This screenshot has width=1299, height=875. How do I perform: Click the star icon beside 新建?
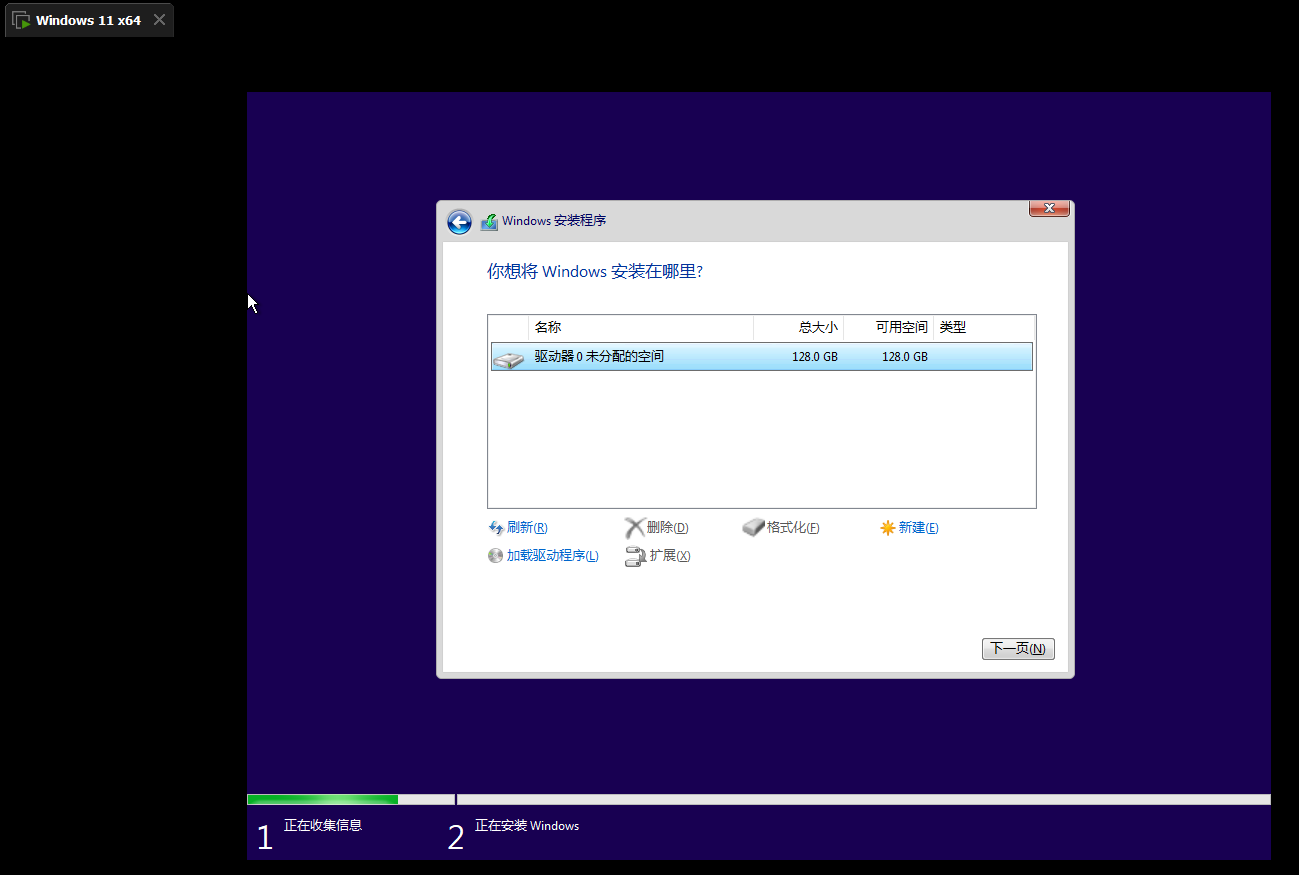tap(888, 528)
